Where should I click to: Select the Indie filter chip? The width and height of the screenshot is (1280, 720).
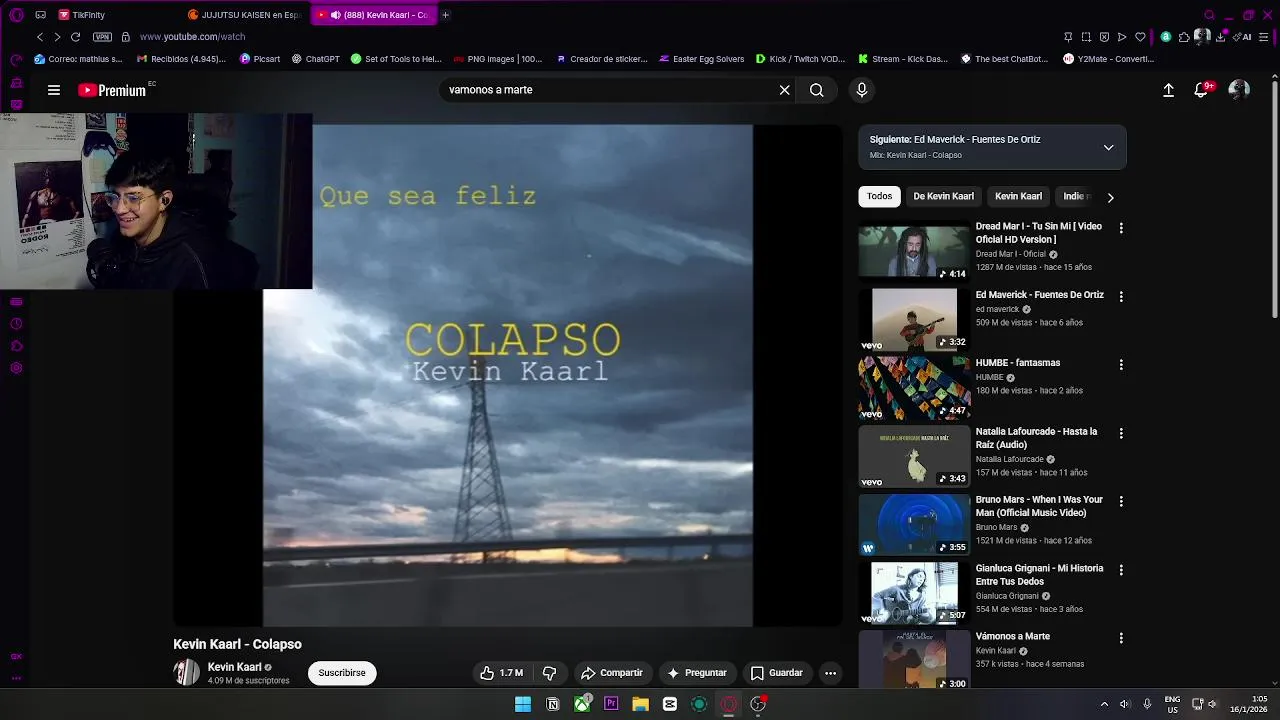(x=1075, y=197)
